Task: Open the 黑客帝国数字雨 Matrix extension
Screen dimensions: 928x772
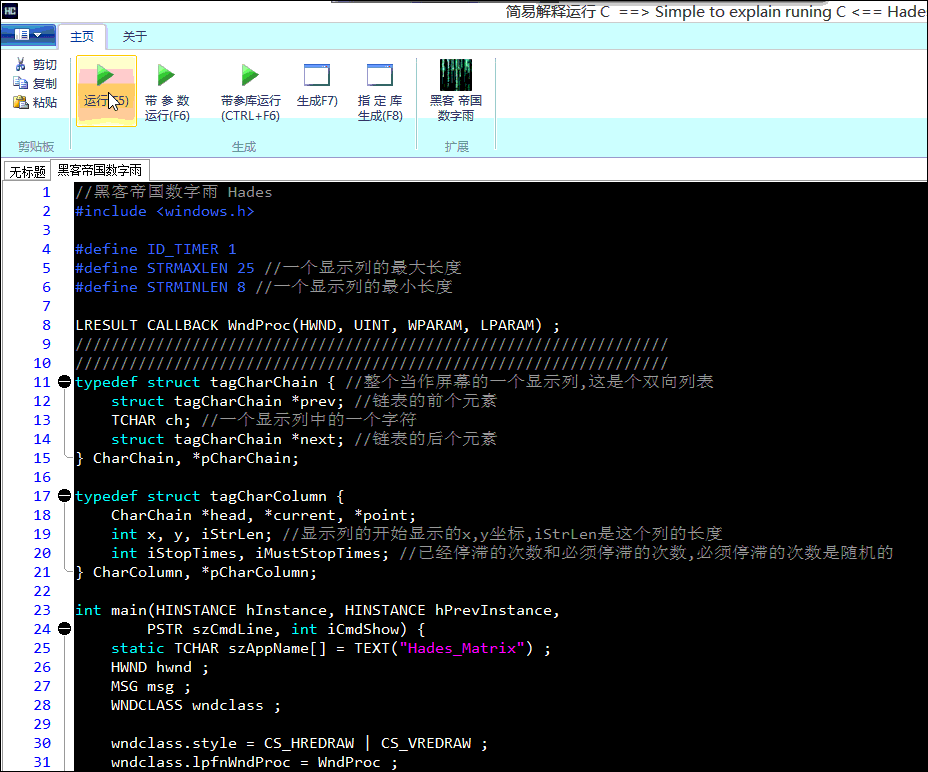Action: [456, 91]
